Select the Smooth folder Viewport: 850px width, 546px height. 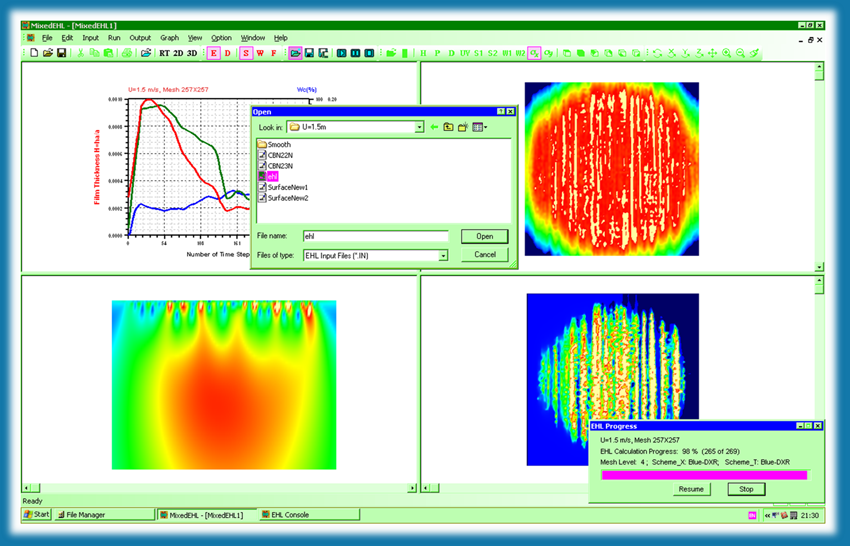[275, 145]
